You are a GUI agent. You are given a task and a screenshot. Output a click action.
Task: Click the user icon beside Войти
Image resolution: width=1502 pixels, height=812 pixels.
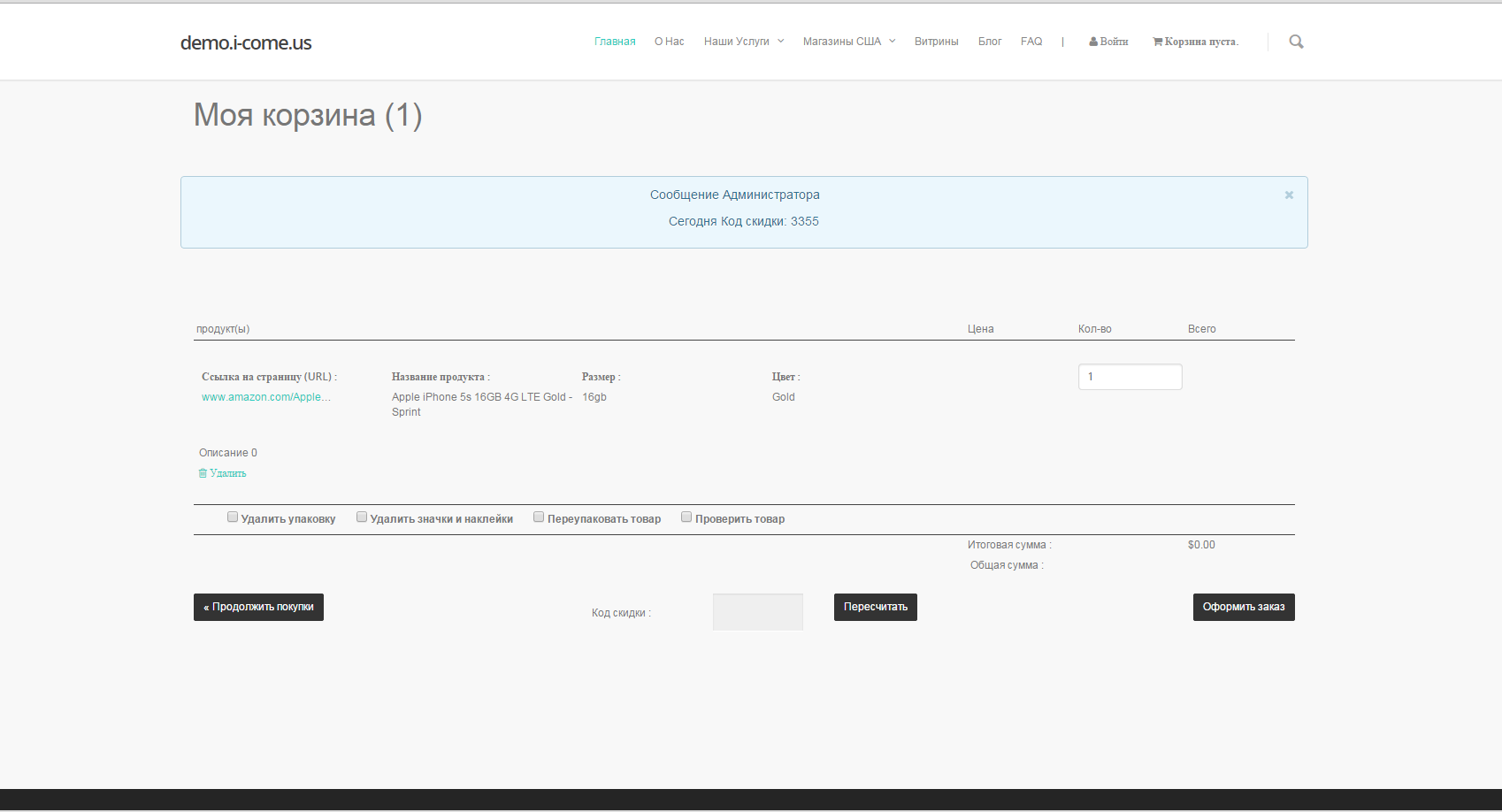[1093, 42]
